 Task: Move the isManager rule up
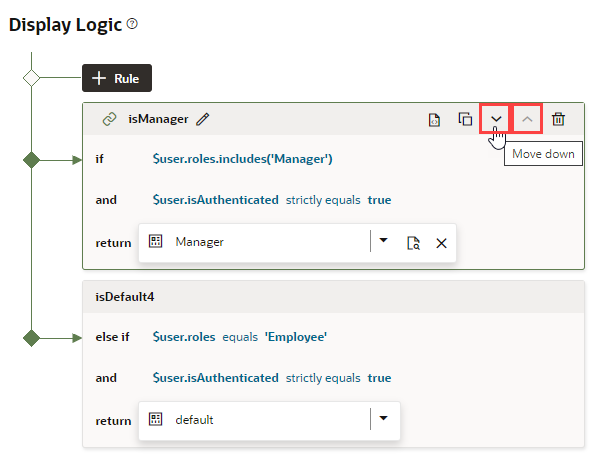(527, 120)
